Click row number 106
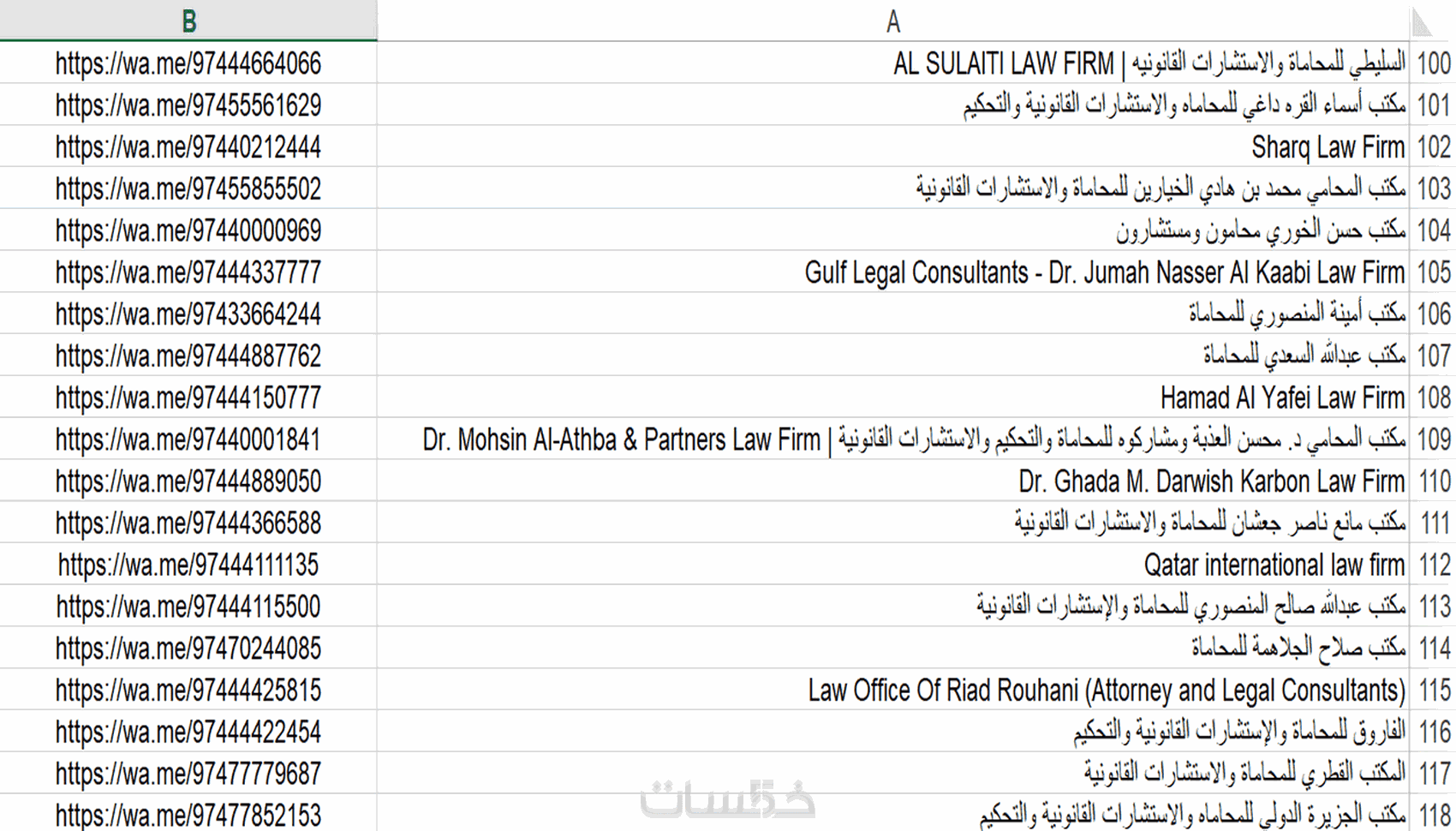Screen dimensions: 1456x831 (x=1434, y=314)
